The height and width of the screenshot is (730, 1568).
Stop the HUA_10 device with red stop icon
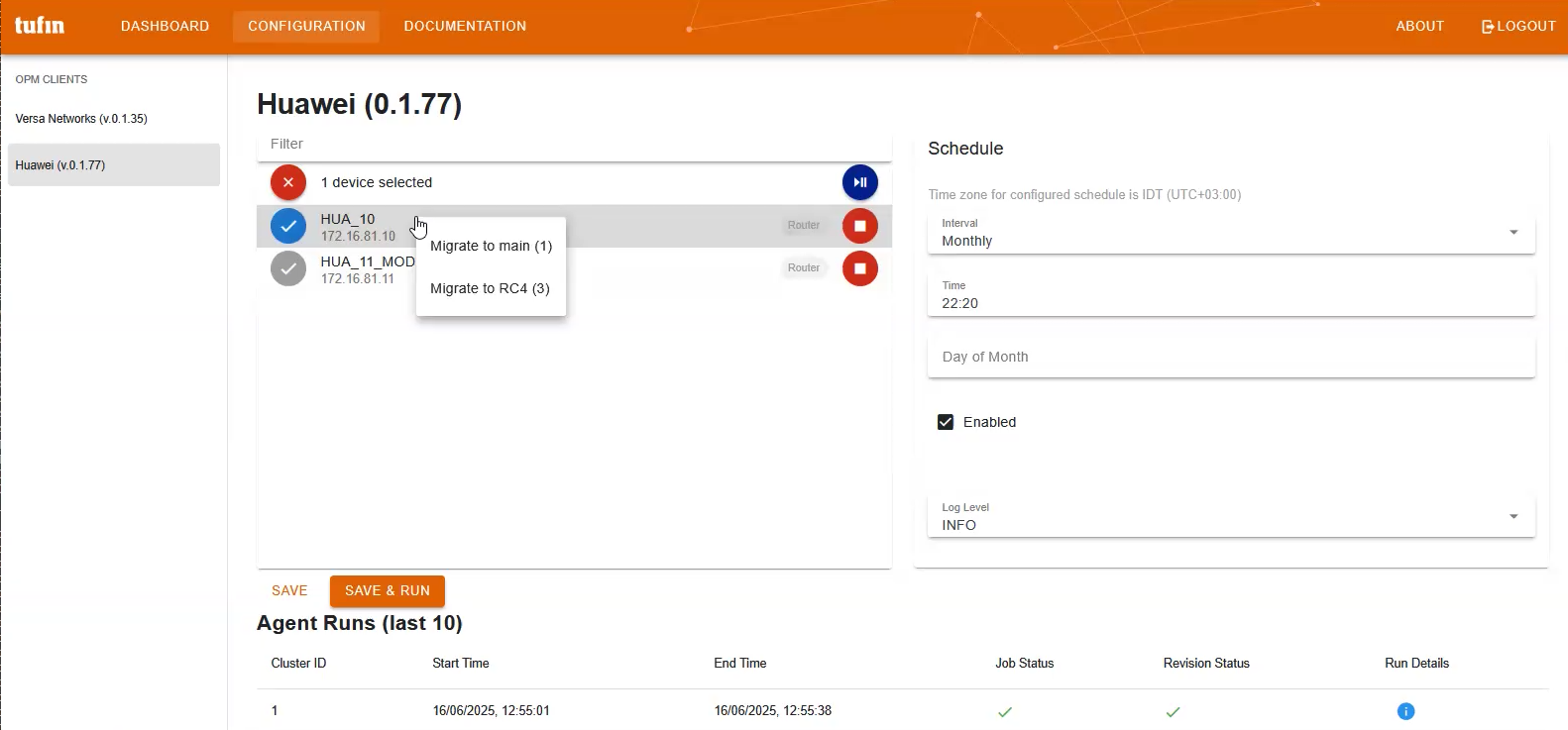coord(860,226)
